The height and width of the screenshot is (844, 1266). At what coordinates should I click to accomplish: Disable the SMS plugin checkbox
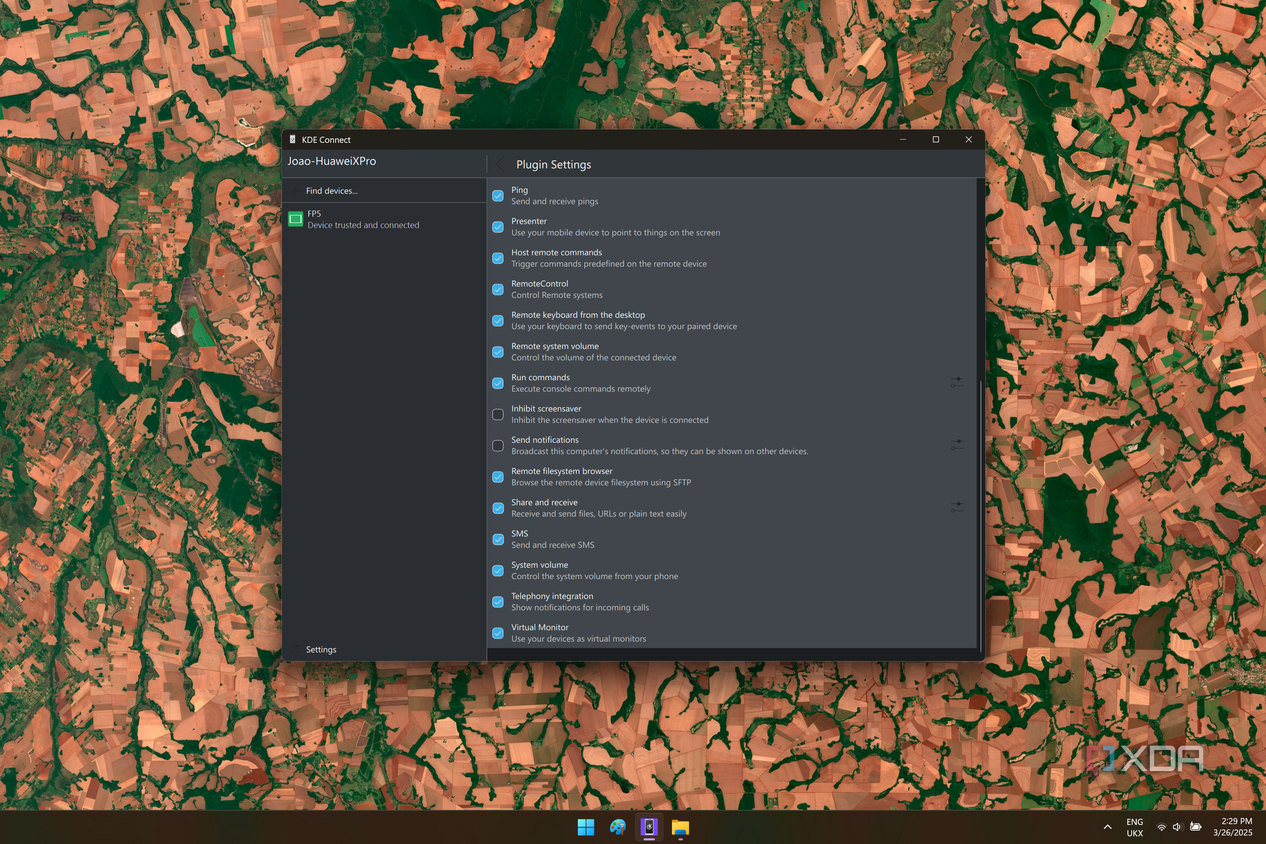[x=498, y=539]
